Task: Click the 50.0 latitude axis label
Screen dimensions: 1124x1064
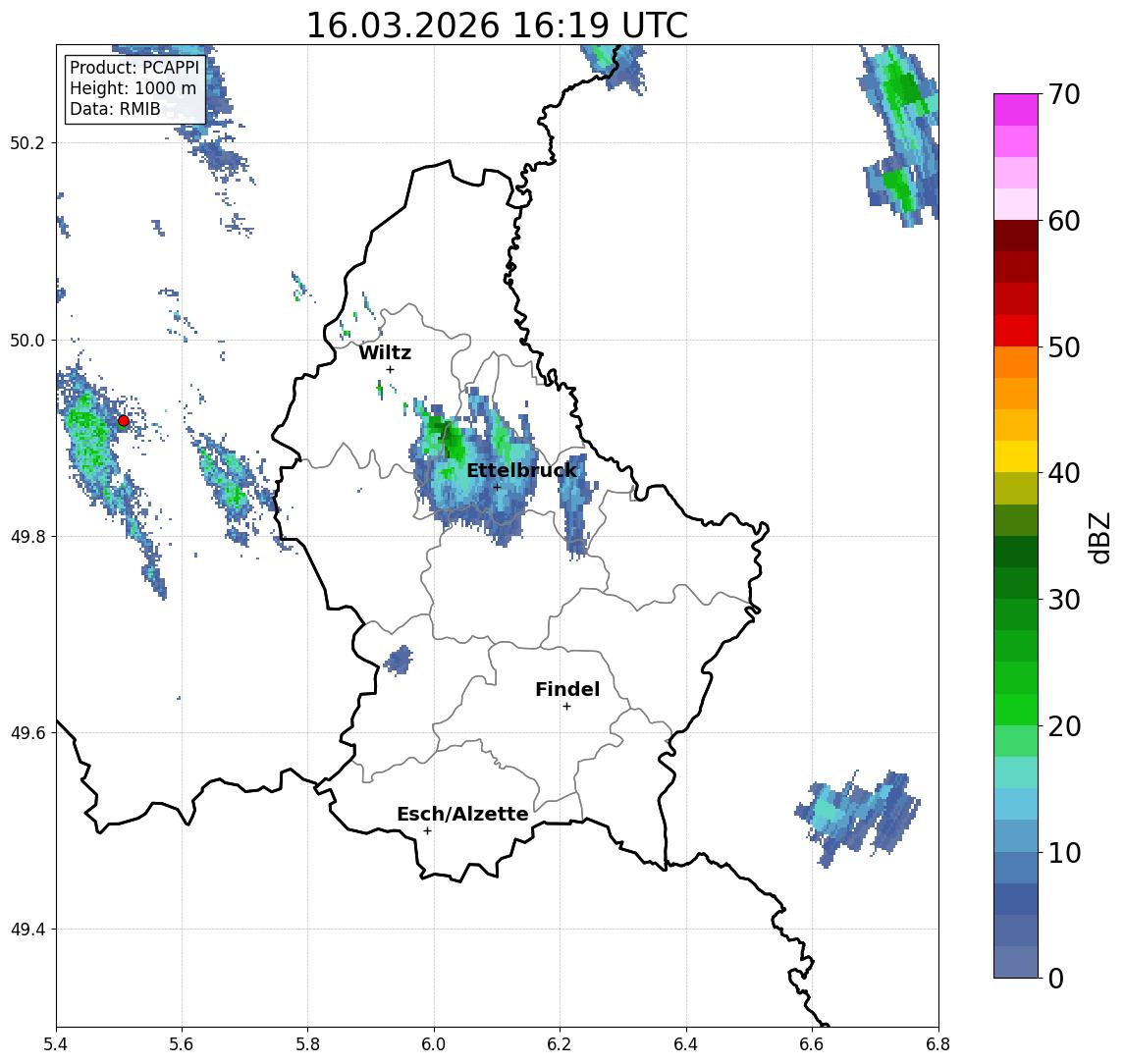Action: point(27,340)
